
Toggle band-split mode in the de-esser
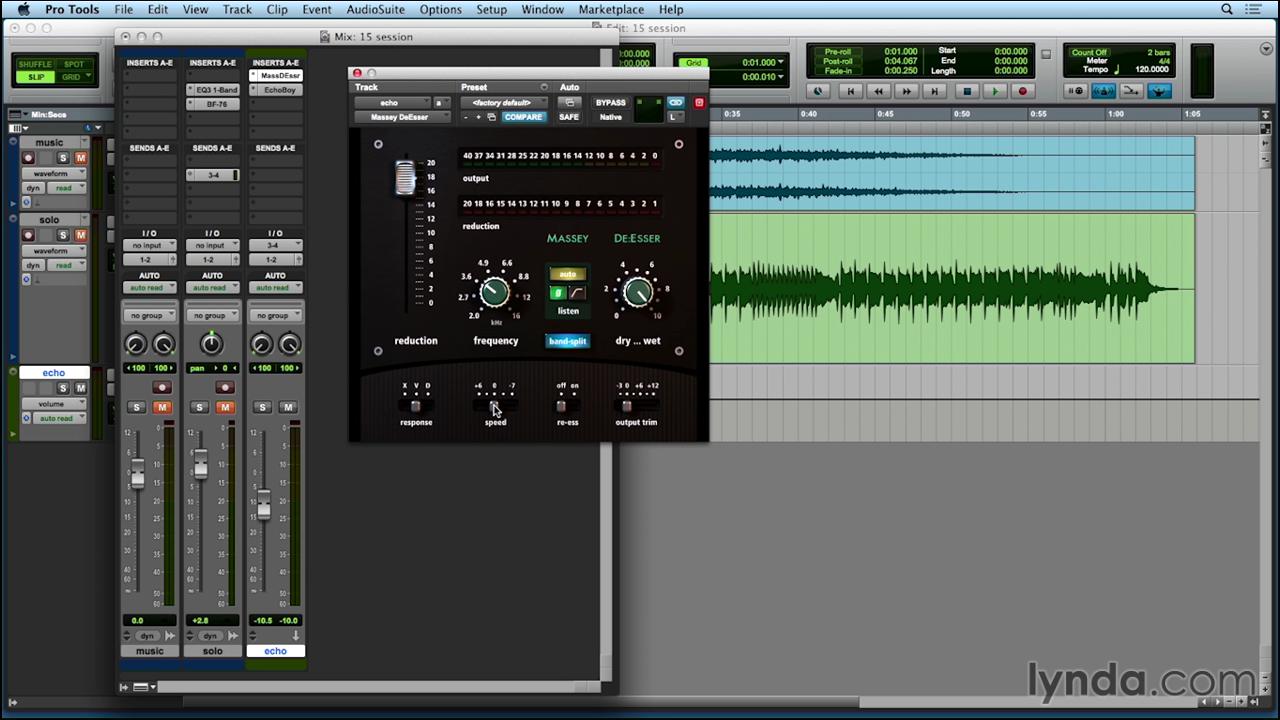[x=567, y=341]
